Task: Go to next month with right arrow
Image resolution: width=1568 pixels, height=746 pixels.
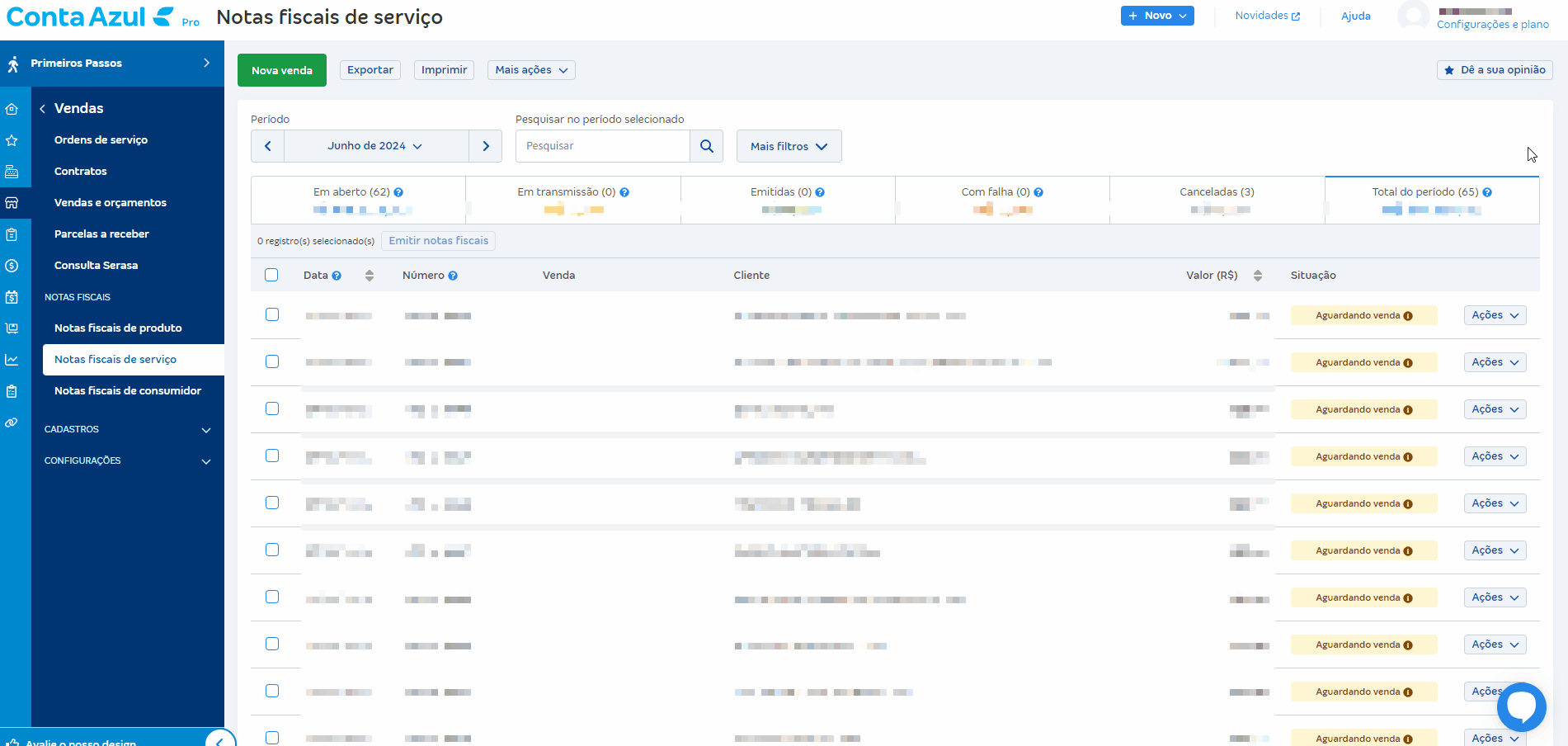Action: pos(486,146)
